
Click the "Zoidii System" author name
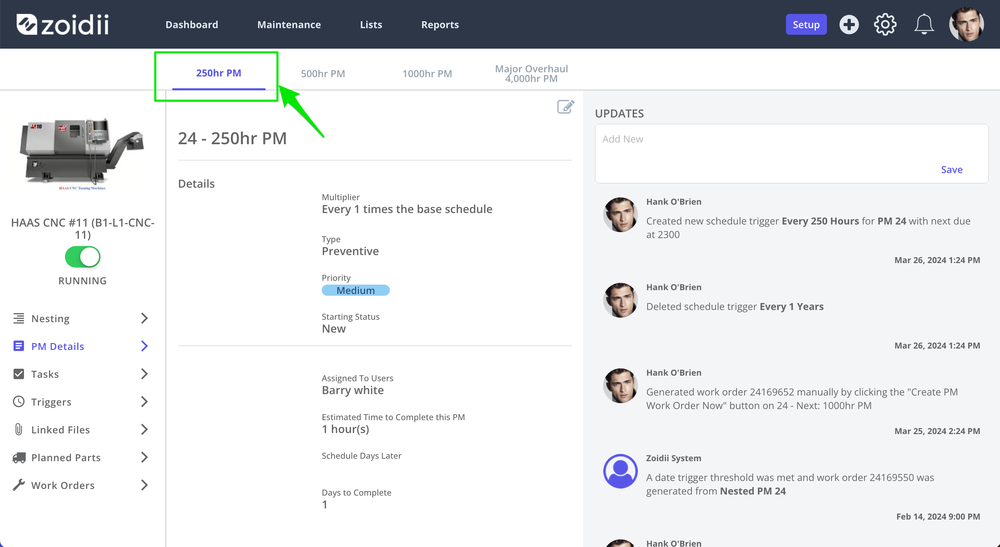pyautogui.click(x=673, y=458)
